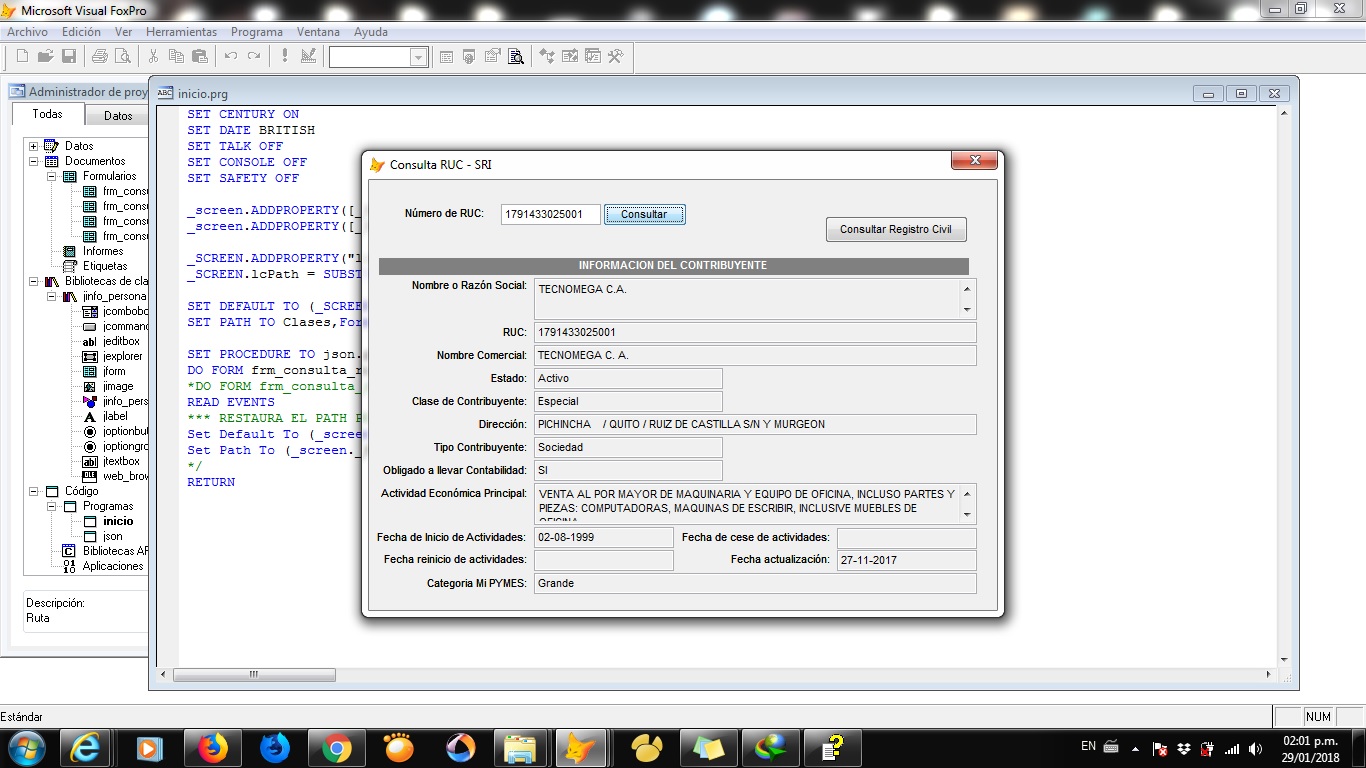This screenshot has height=768, width=1366.
Task: Select the Etiquetas tree item
Action: click(x=105, y=266)
